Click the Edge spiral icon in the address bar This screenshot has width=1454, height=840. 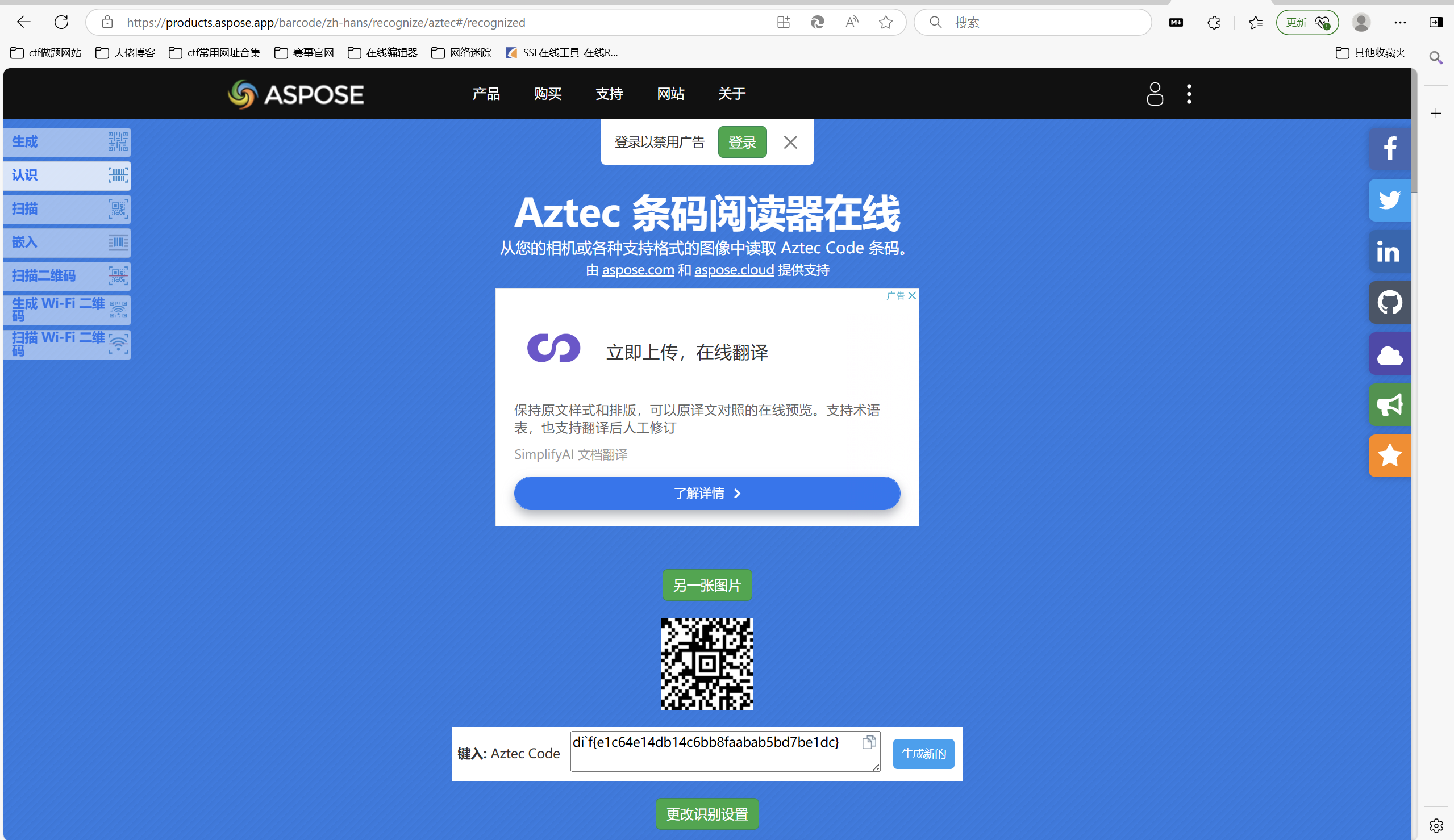coord(817,23)
